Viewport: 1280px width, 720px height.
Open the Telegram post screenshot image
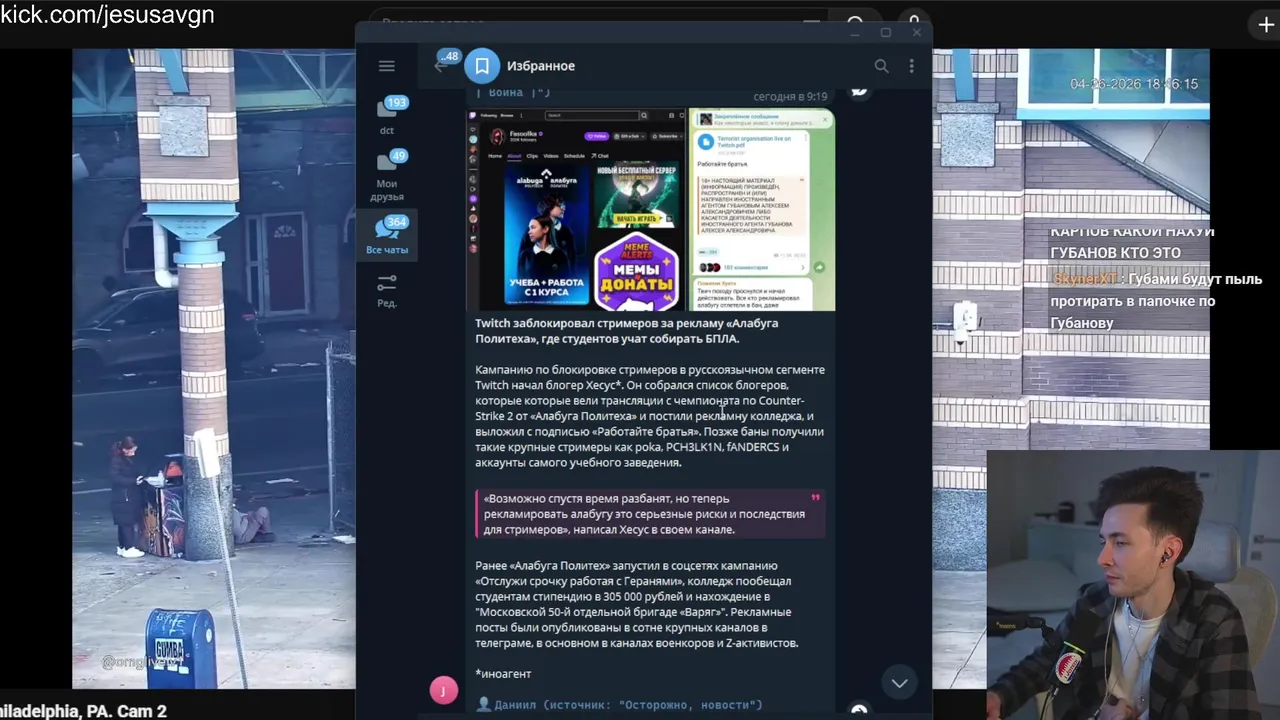click(x=762, y=209)
